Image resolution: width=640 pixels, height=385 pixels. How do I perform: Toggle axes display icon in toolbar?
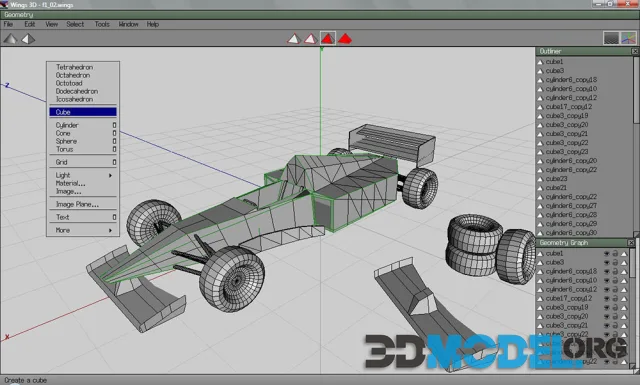pos(629,38)
